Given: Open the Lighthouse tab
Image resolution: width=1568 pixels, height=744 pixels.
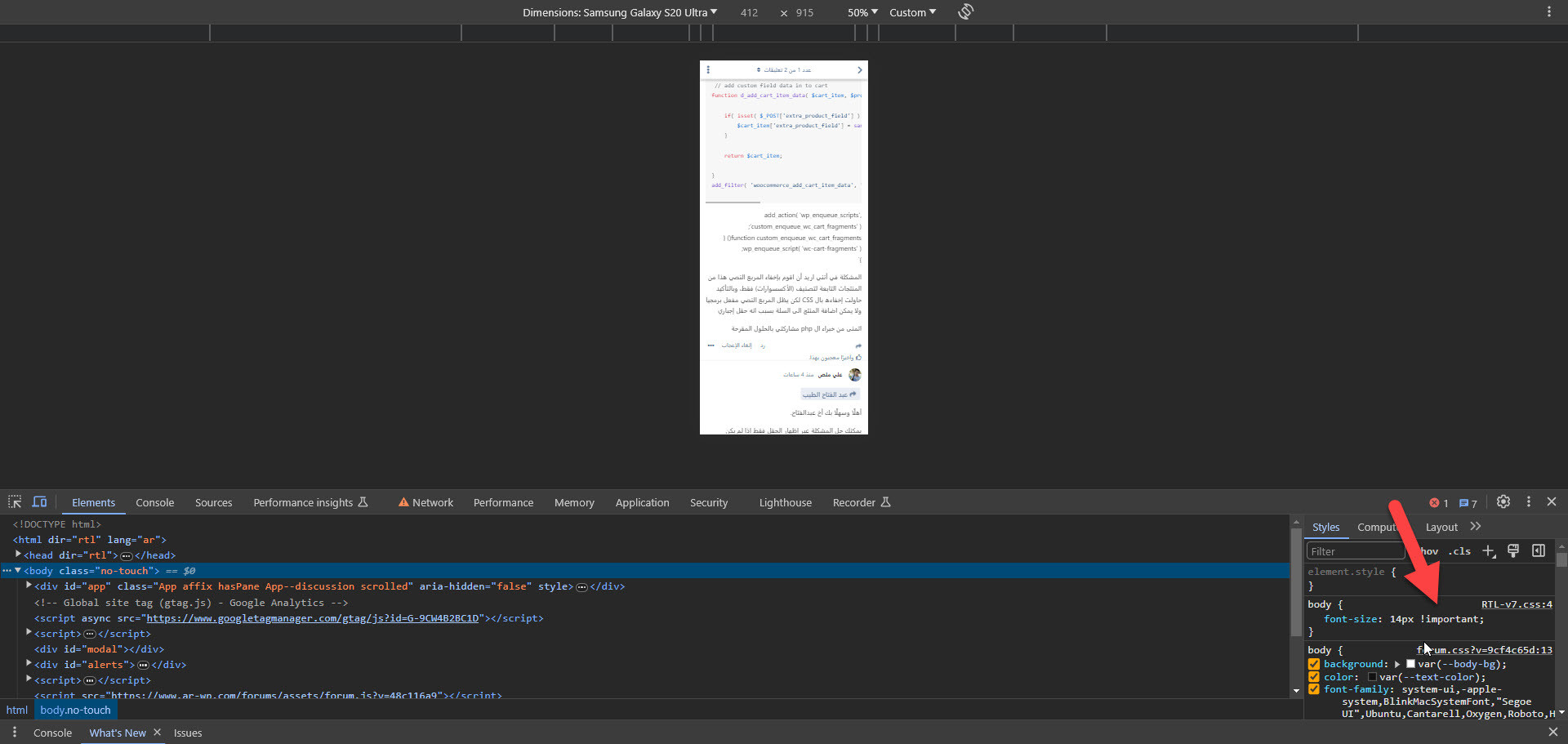Looking at the screenshot, I should [x=785, y=503].
